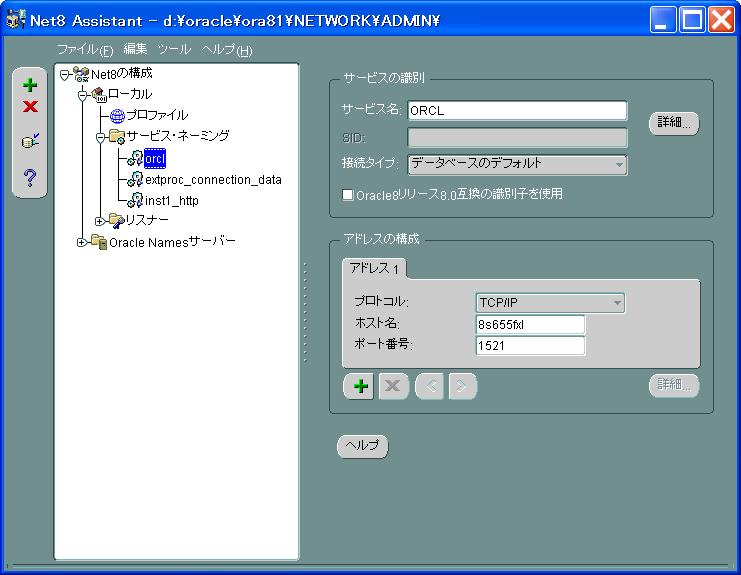Click the Net8 Assistant title bar application icon
The height and width of the screenshot is (575, 741).
(16, 20)
